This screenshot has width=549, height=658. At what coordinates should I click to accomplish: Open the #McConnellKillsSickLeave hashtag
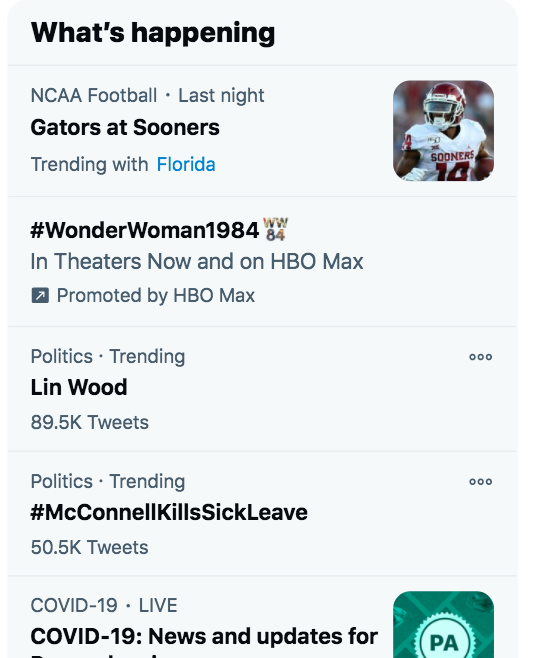169,512
